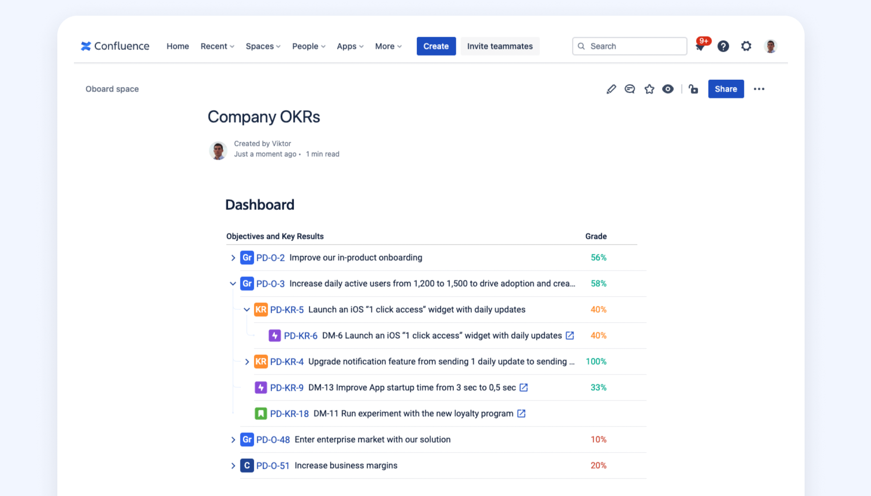Open the inline comments icon
Screen dimensions: 871x496
tap(630, 89)
